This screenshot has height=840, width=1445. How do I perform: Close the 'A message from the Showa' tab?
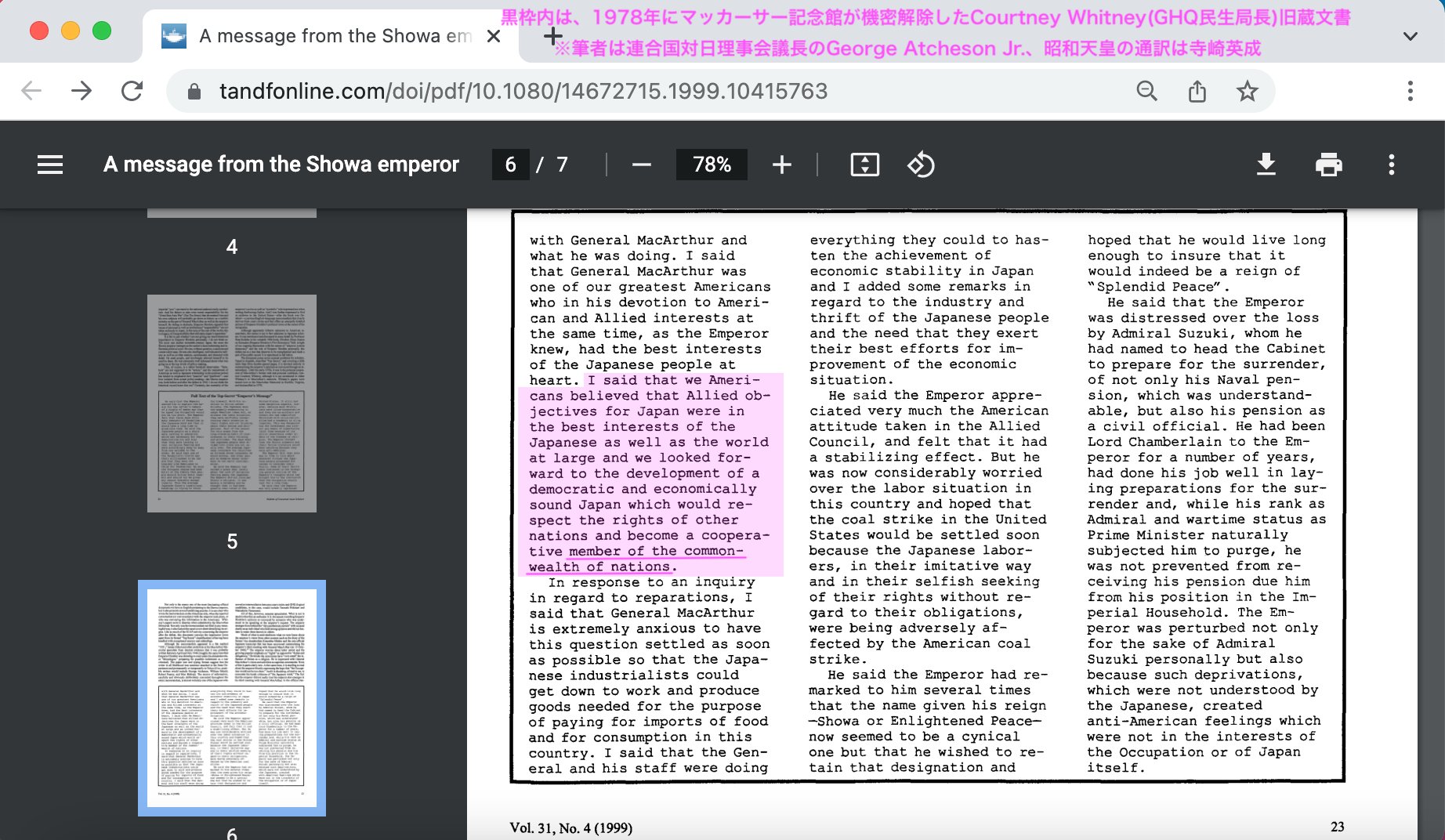[x=494, y=36]
